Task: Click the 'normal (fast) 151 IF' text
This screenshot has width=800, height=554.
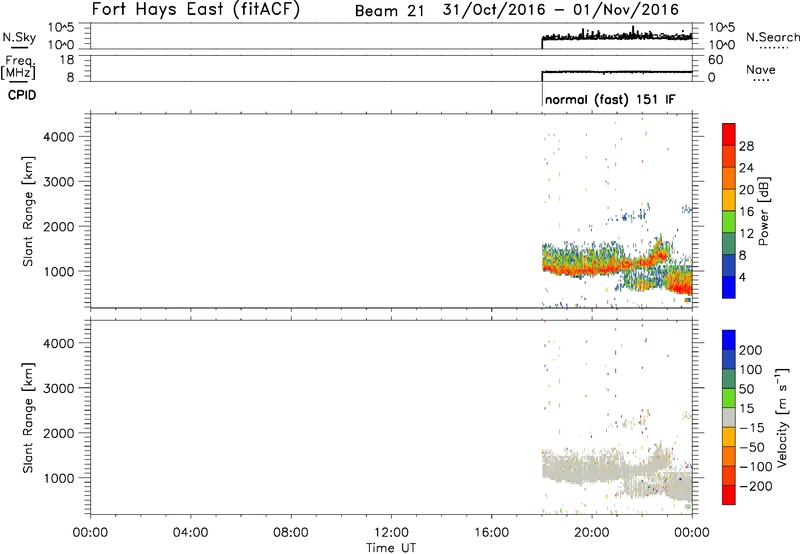Action: click(610, 99)
